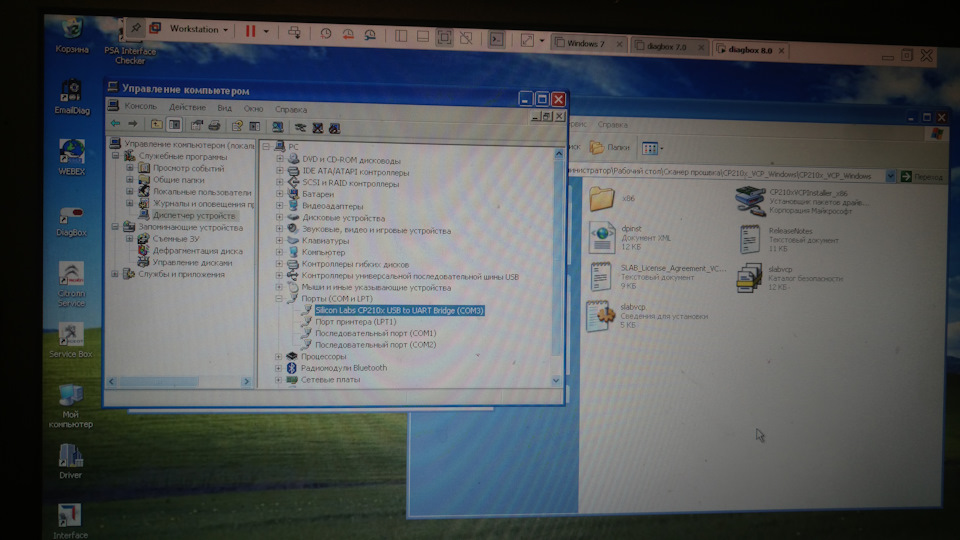This screenshot has width=960, height=540.
Task: Open the Консоль menu
Action: [140, 106]
